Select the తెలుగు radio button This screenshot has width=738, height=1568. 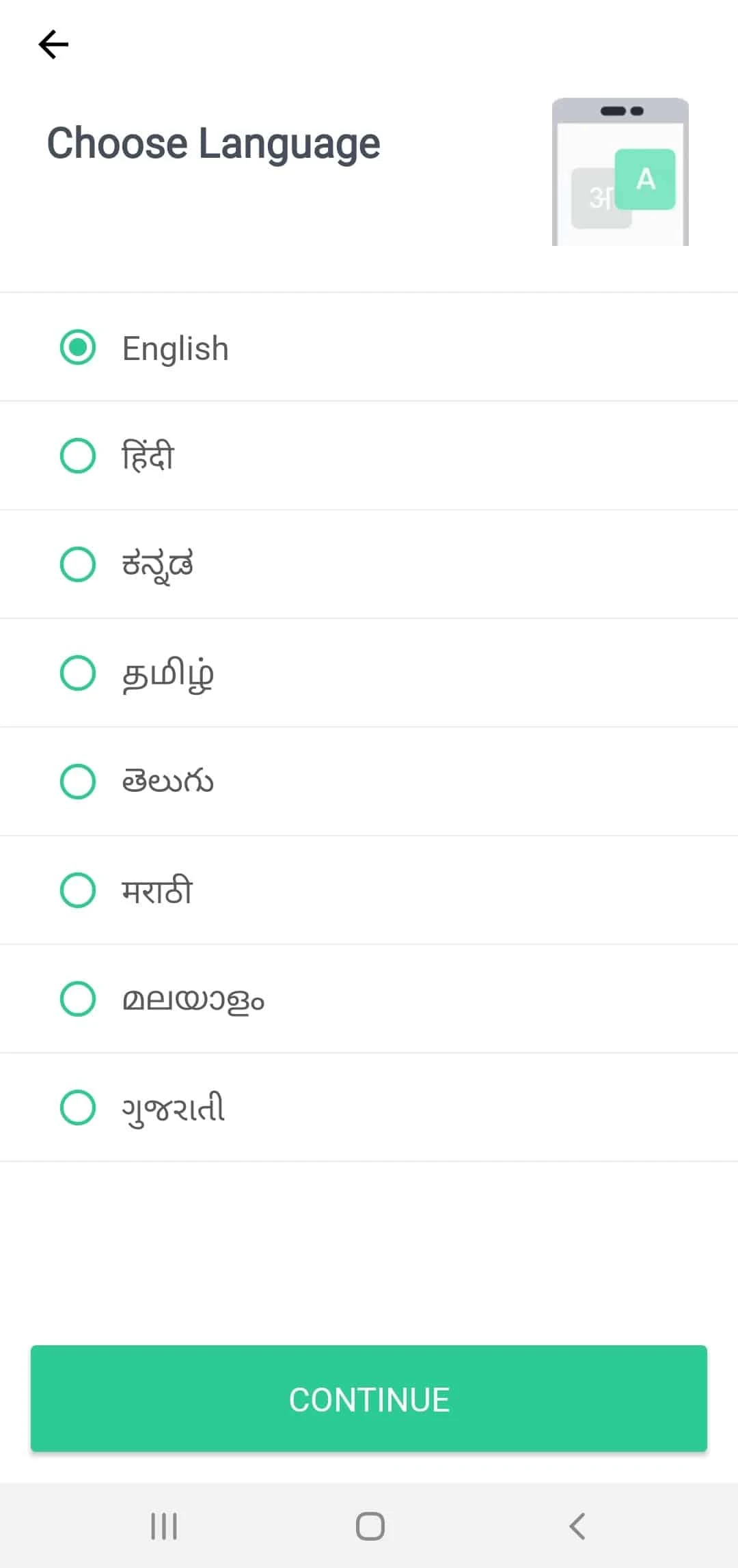pyautogui.click(x=78, y=782)
